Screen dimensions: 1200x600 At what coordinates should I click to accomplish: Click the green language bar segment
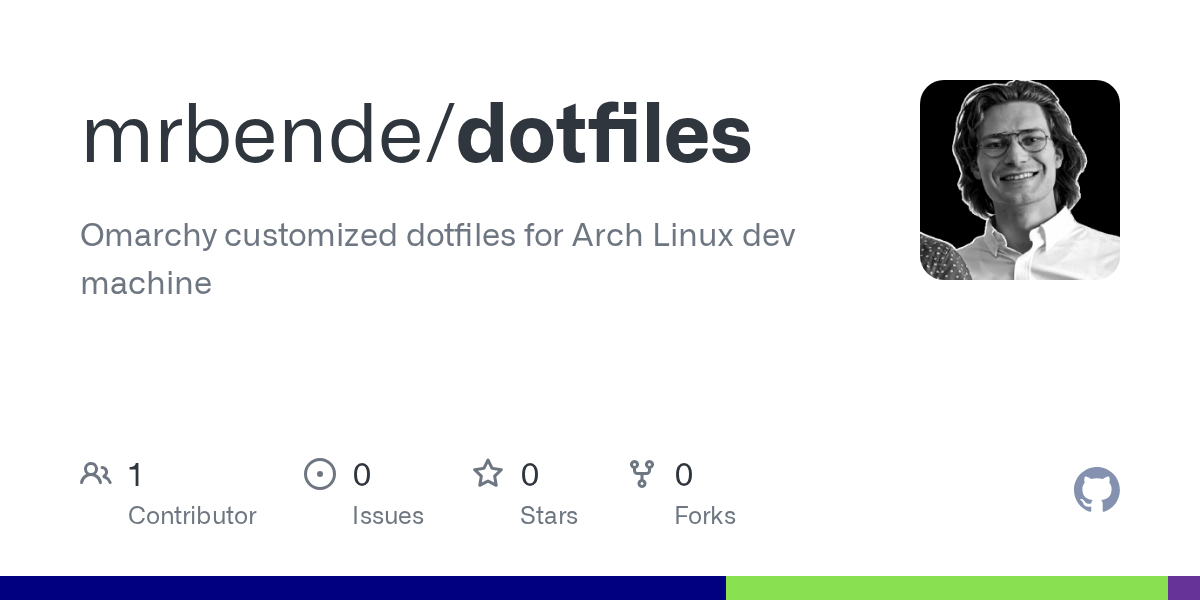click(947, 588)
